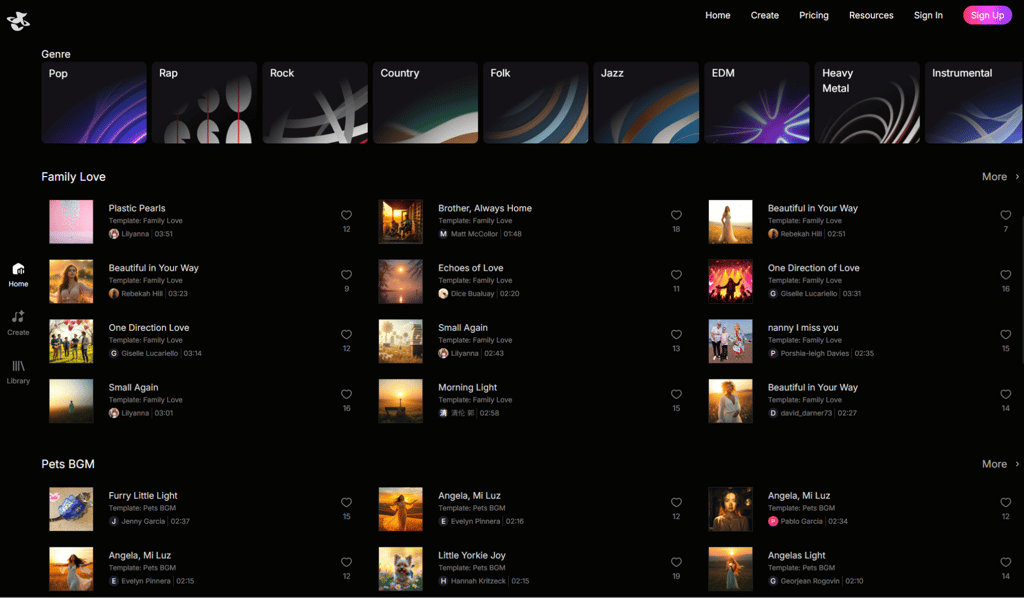Click the site logo in the top-left corner
Screen dimensions: 1024x598
pos(19,20)
